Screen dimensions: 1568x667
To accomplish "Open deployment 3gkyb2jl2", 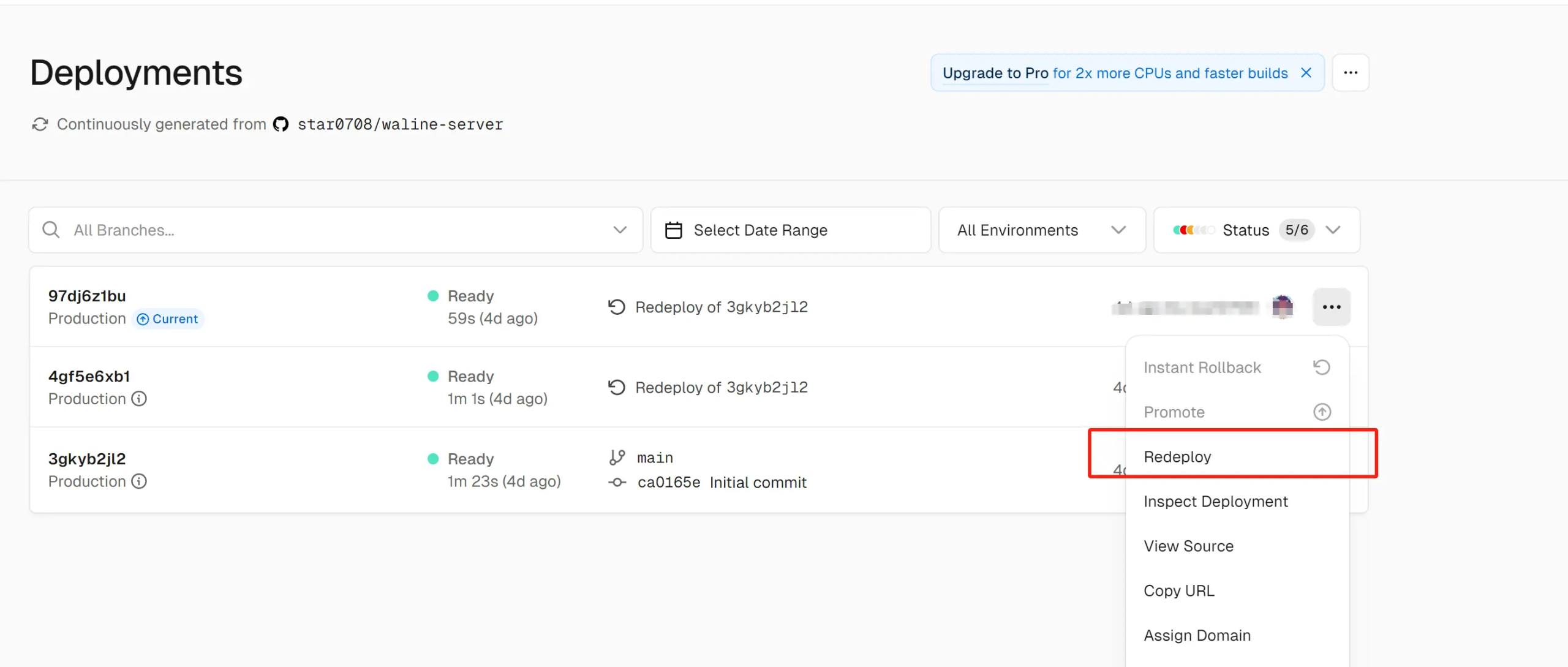I will click(87, 459).
